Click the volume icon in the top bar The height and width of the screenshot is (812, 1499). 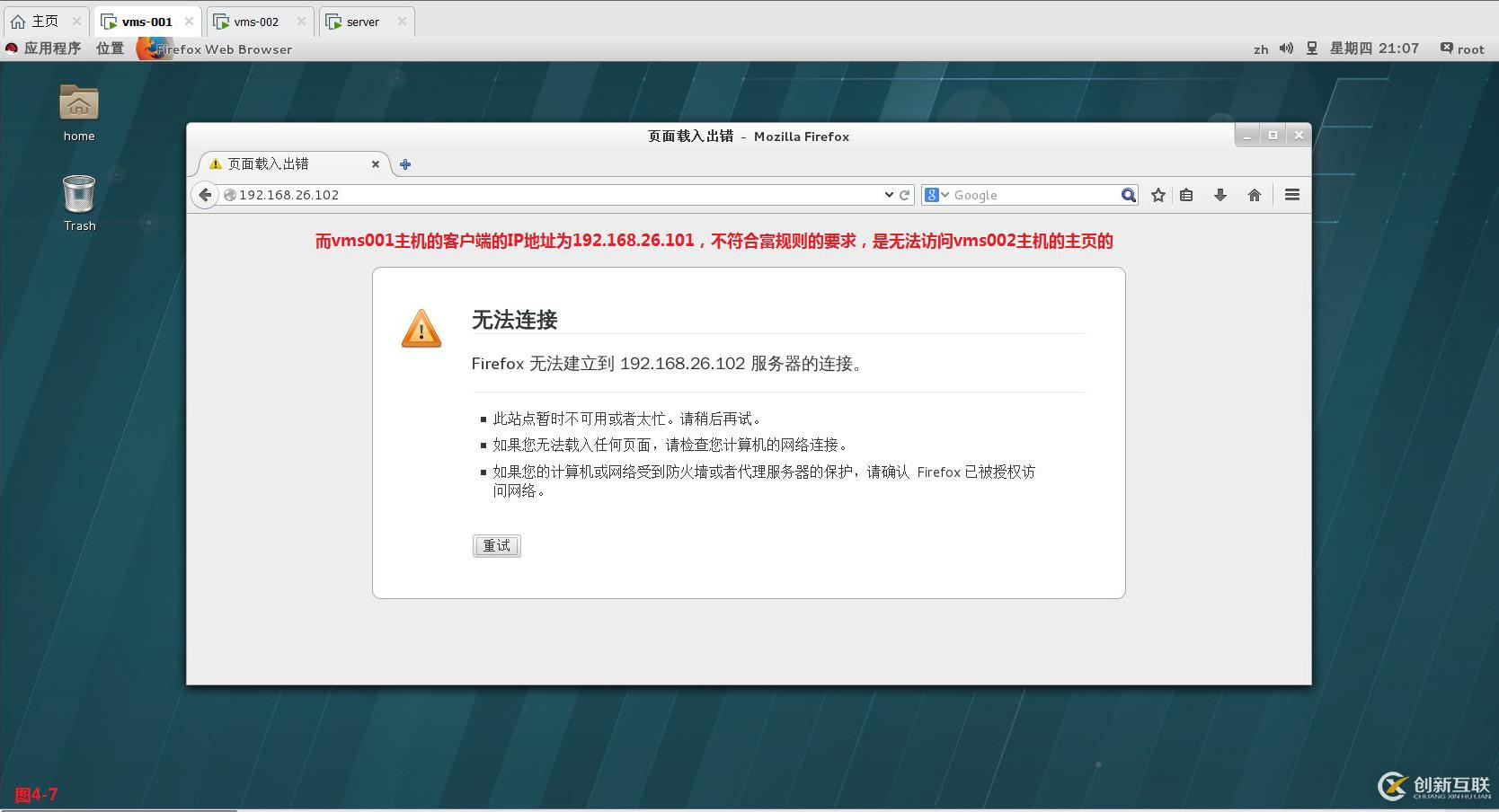click(1287, 49)
